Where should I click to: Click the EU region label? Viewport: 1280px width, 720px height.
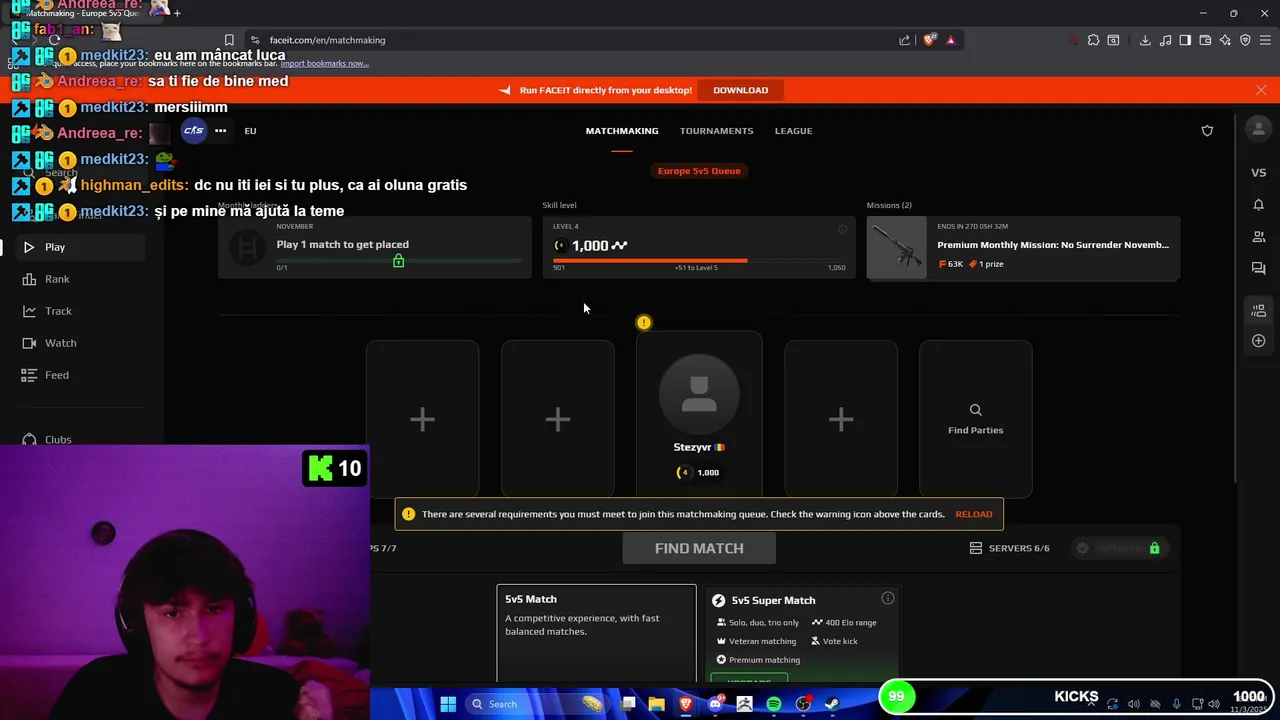tap(250, 131)
